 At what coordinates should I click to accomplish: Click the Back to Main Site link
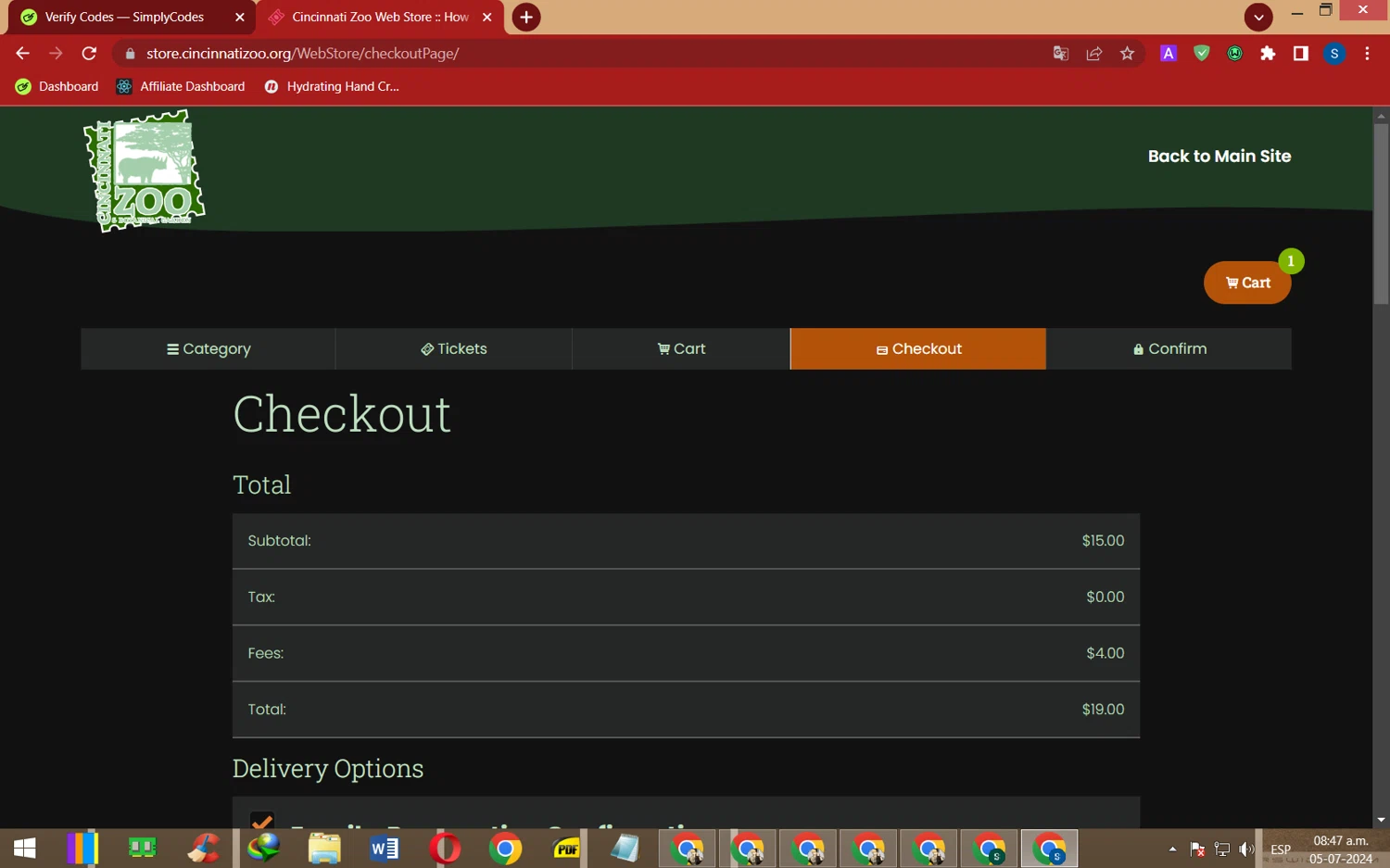pyautogui.click(x=1219, y=157)
